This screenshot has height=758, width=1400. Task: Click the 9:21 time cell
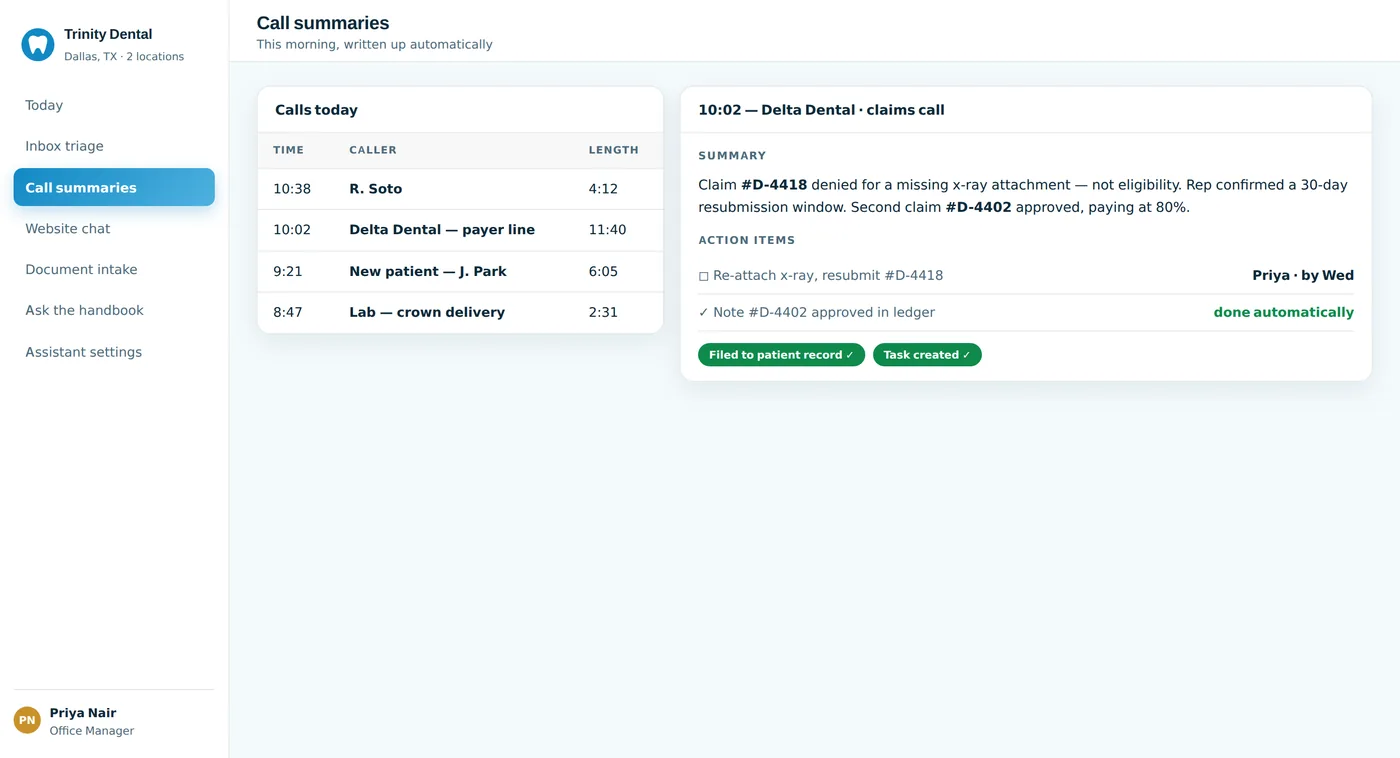click(288, 271)
